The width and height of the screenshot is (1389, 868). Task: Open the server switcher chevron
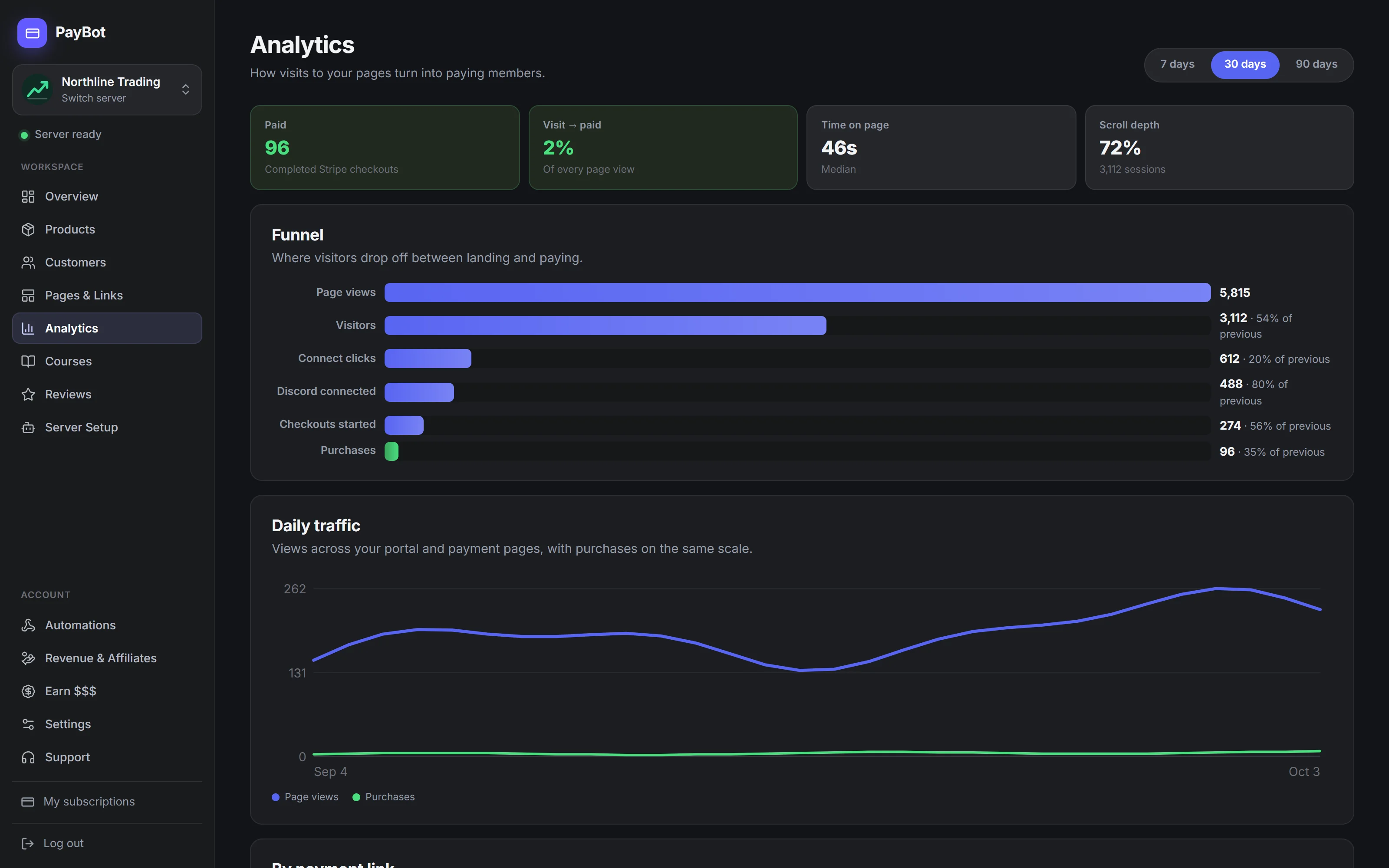coord(185,89)
